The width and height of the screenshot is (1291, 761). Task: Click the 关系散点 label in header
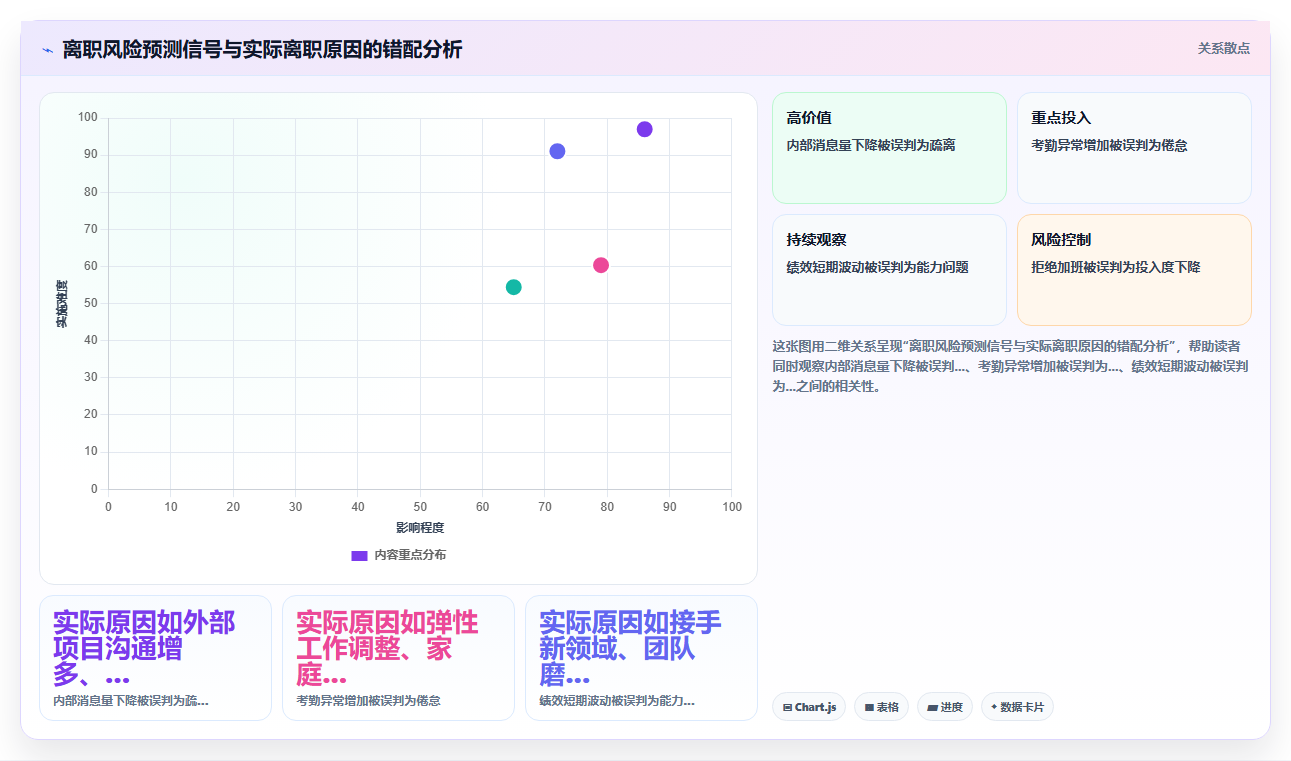click(1224, 48)
